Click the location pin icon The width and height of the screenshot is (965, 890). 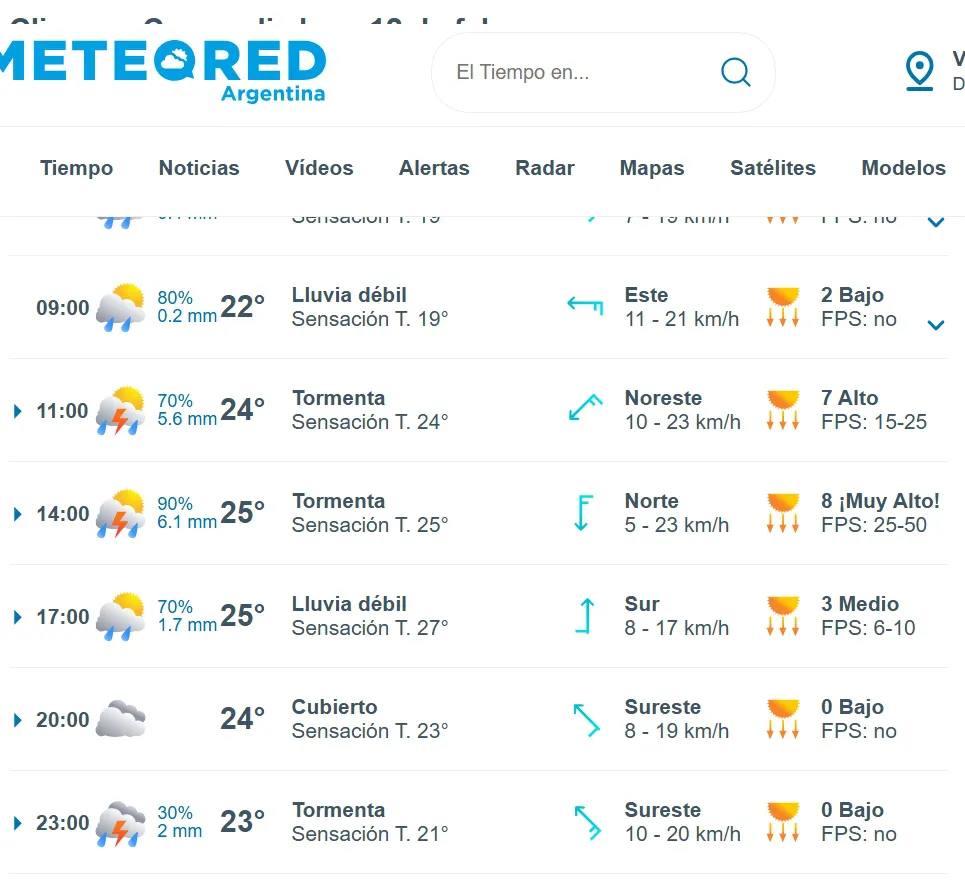click(918, 71)
